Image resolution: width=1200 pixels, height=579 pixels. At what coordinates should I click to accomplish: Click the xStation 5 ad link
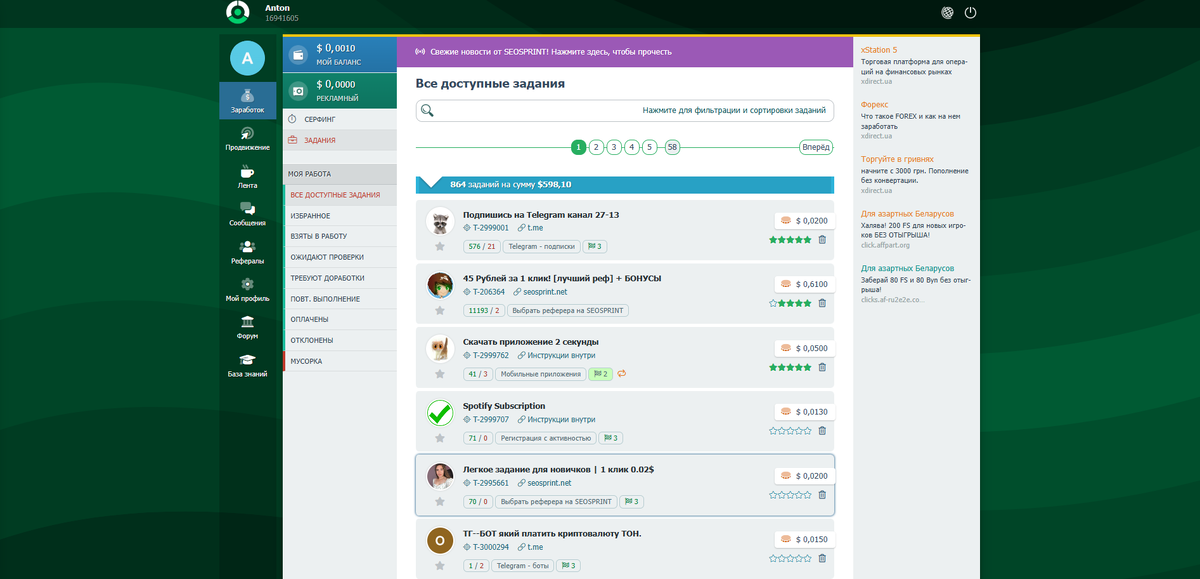click(x=879, y=49)
